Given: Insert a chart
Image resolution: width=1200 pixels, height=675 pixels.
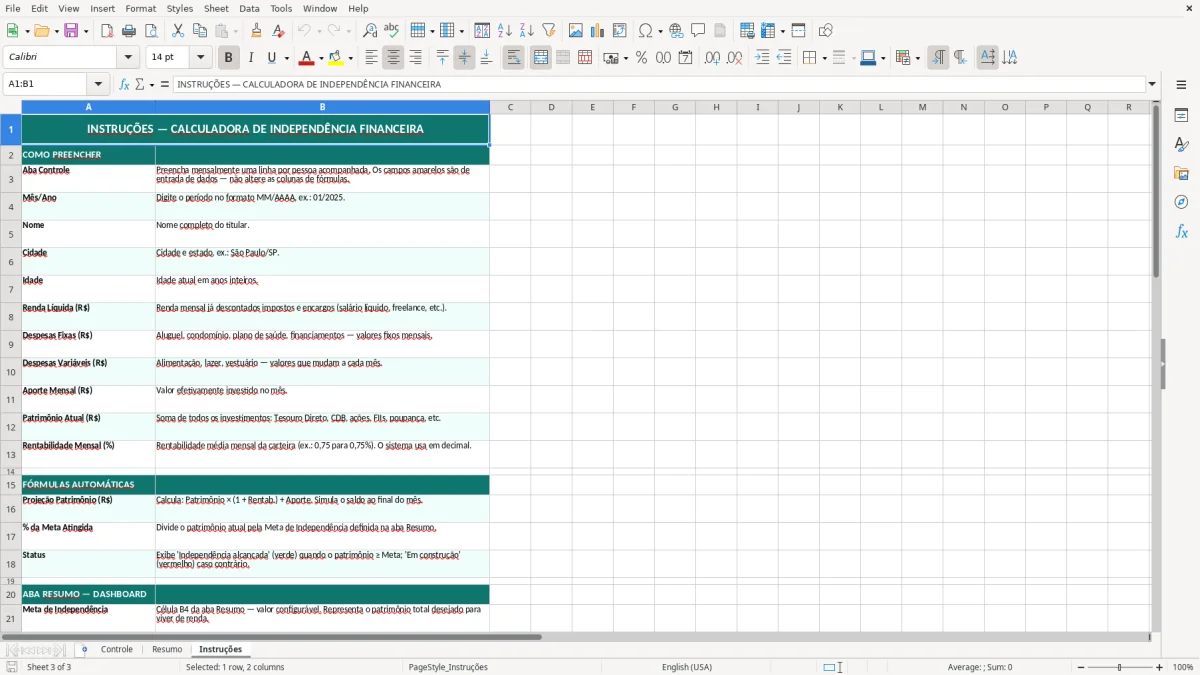Looking at the screenshot, I should [597, 31].
